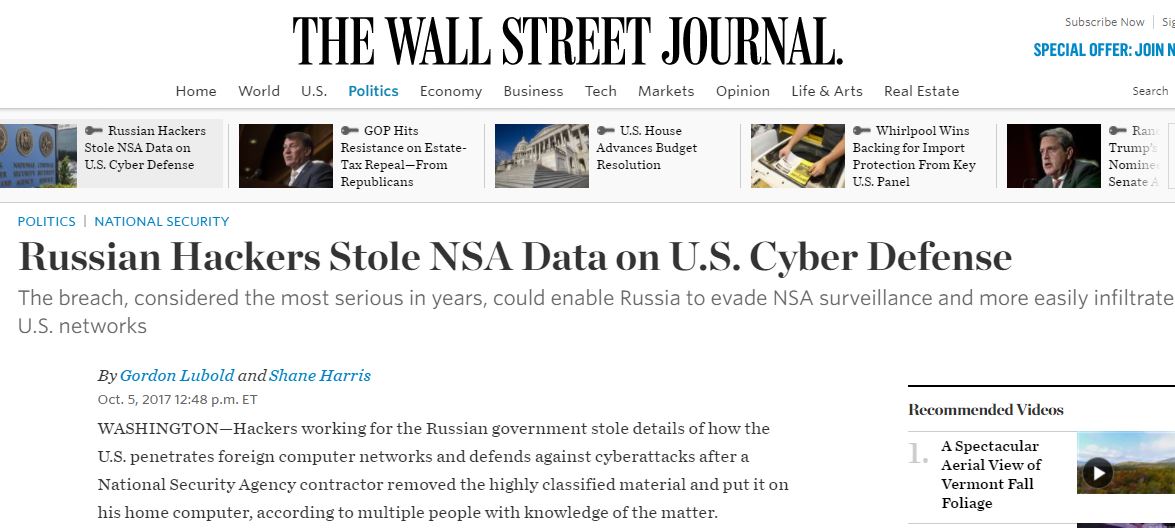Navigate to Real Estate section
Image resolution: width=1175 pixels, height=528 pixels.
click(x=921, y=91)
